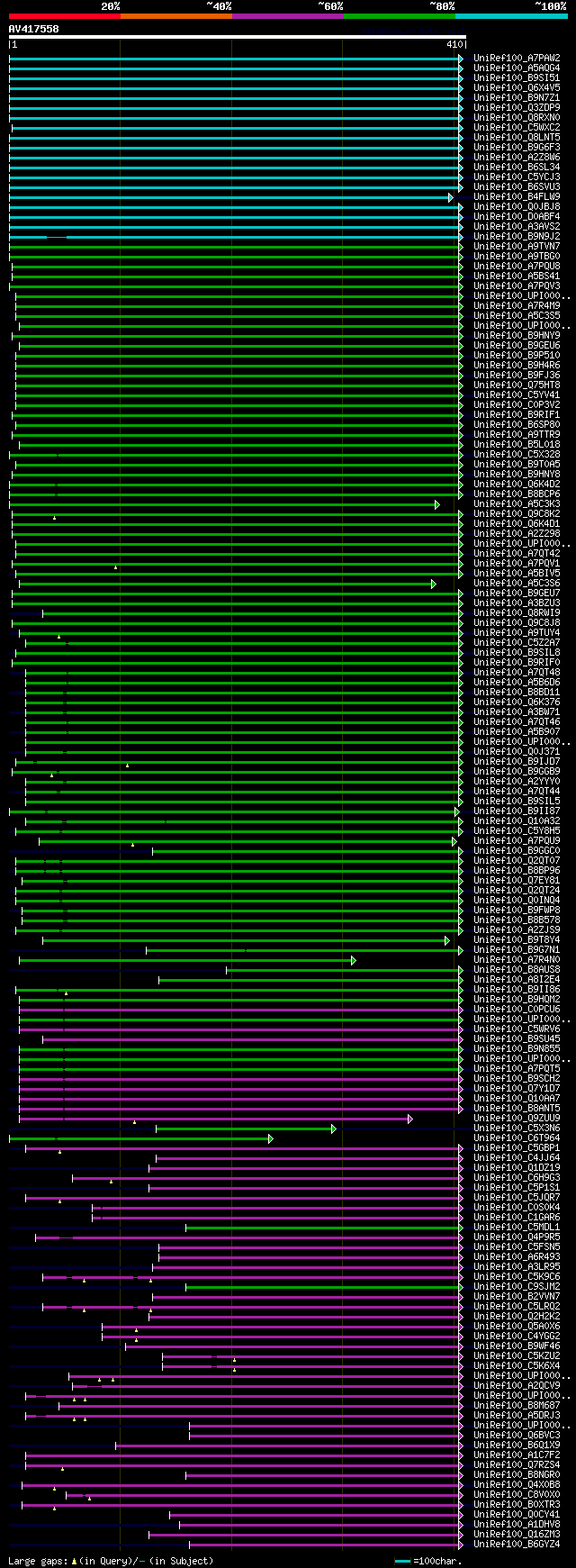The image size is (576, 1568).
Task: Click the red 20% legend color segment
Action: pos(65,15)
